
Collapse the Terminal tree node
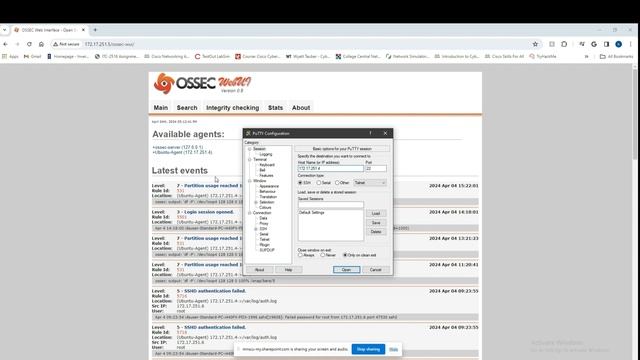(x=249, y=160)
